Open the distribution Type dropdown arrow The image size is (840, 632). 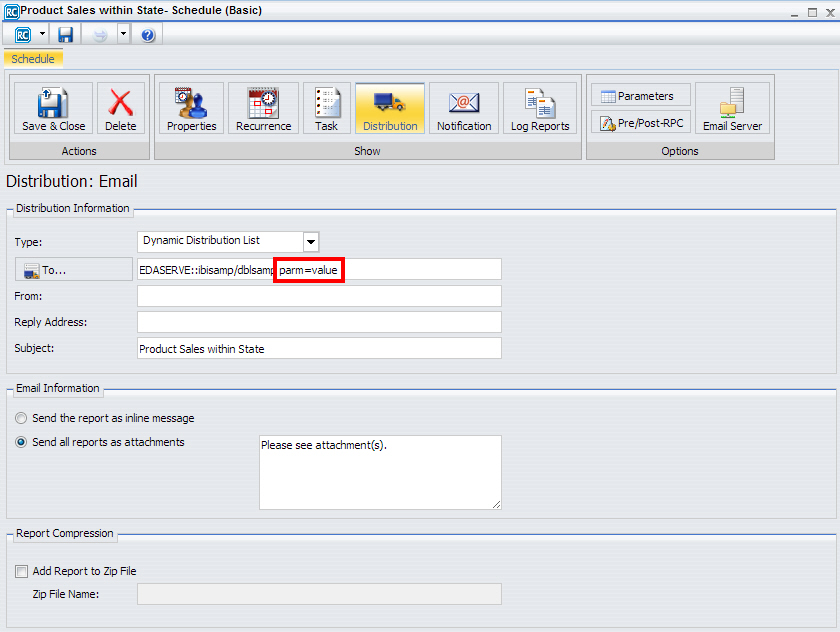pos(311,242)
